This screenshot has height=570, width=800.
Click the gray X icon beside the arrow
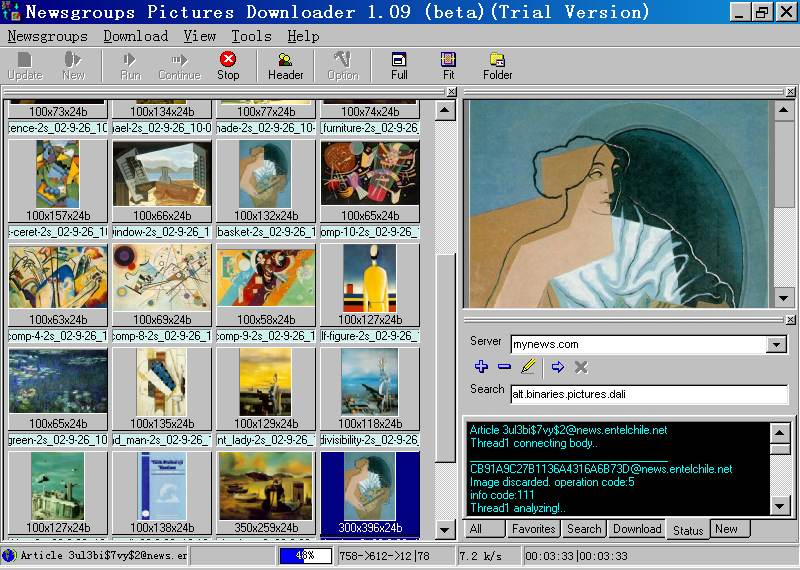(x=581, y=367)
